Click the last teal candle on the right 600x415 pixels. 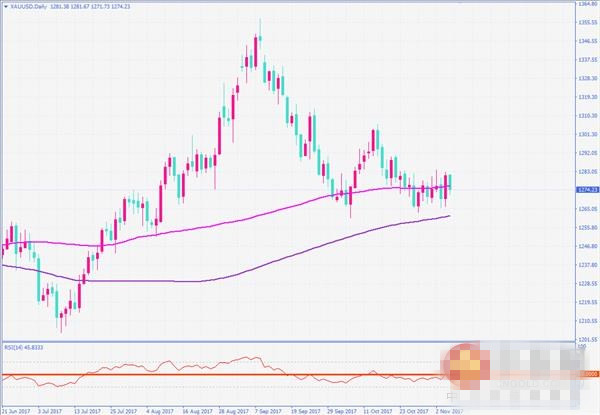[450, 181]
